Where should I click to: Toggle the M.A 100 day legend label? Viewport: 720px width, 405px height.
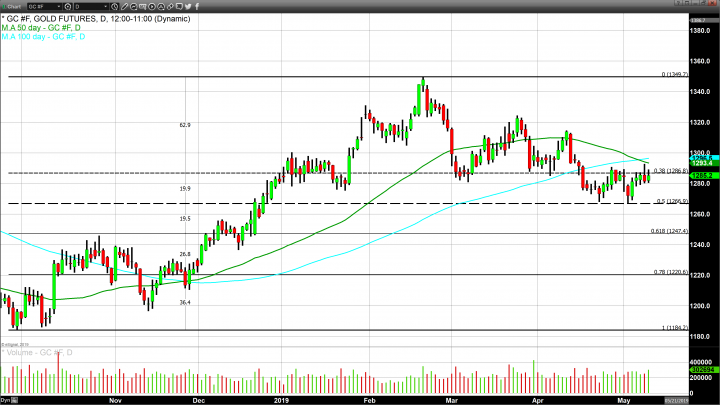[44, 37]
